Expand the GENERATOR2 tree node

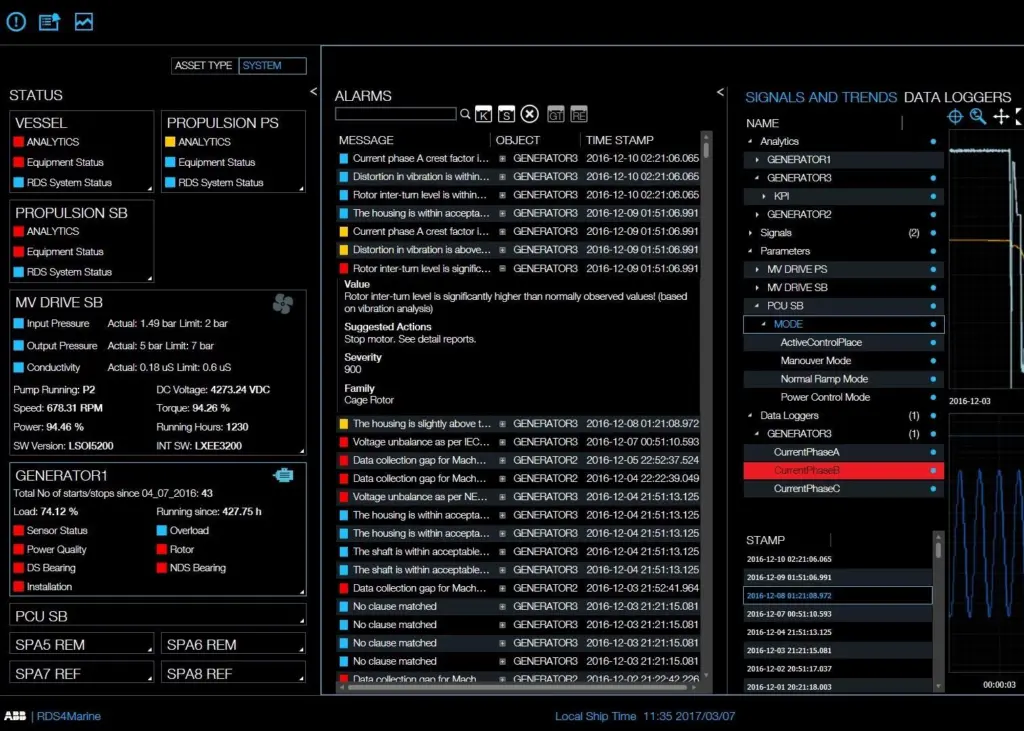[757, 214]
